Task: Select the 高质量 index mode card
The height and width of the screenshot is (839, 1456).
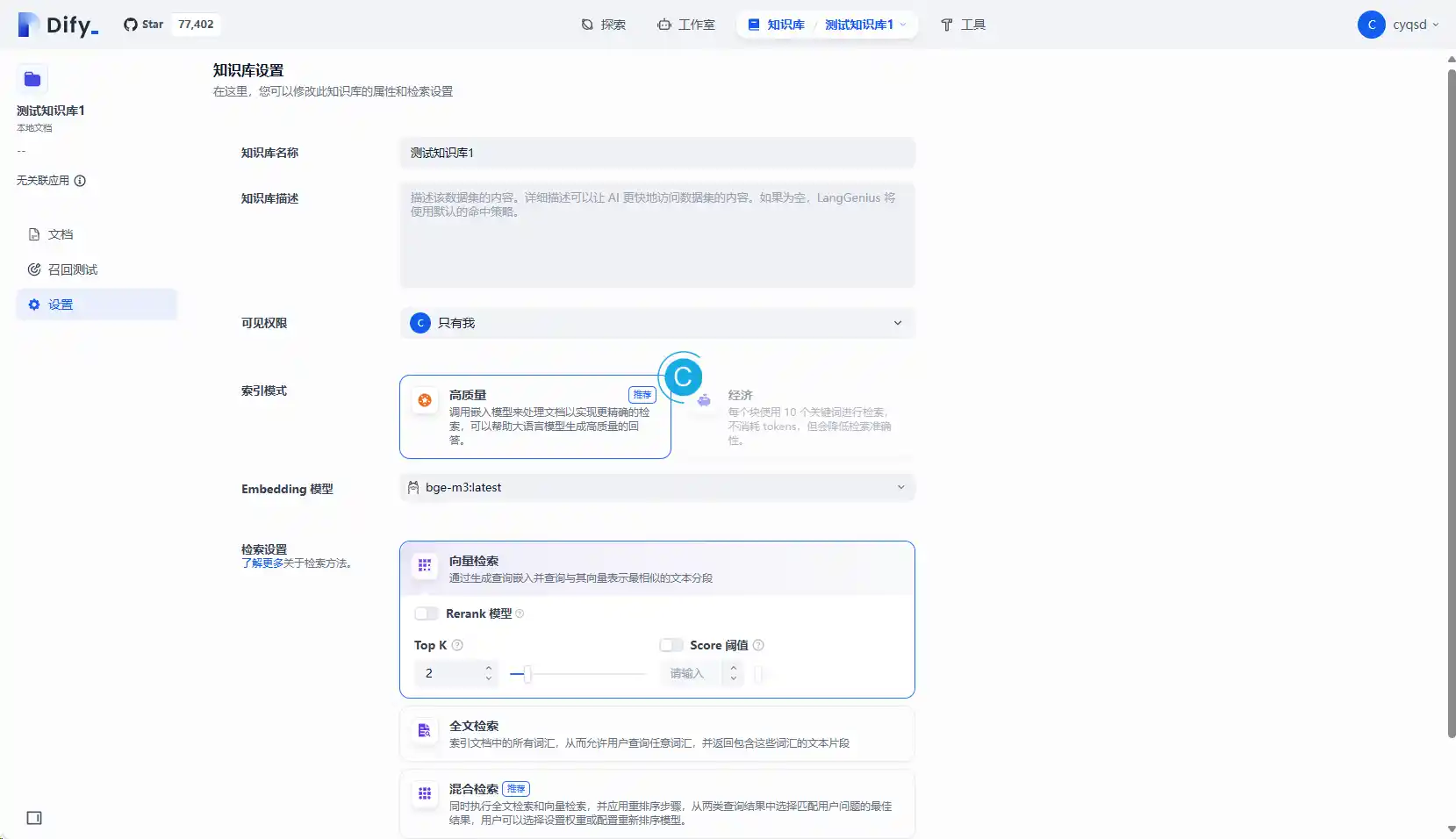Action: (535, 417)
